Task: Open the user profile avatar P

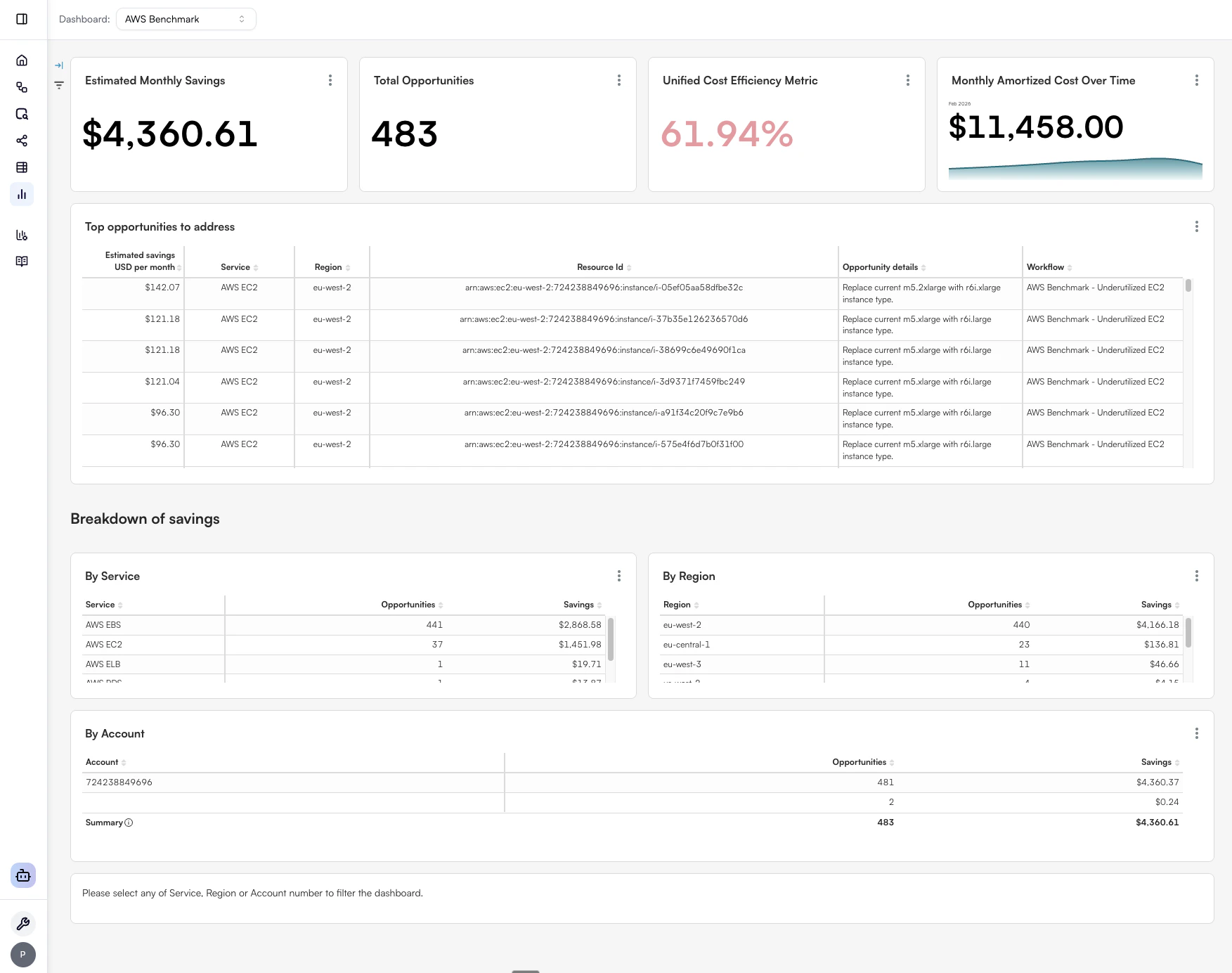Action: [23, 955]
